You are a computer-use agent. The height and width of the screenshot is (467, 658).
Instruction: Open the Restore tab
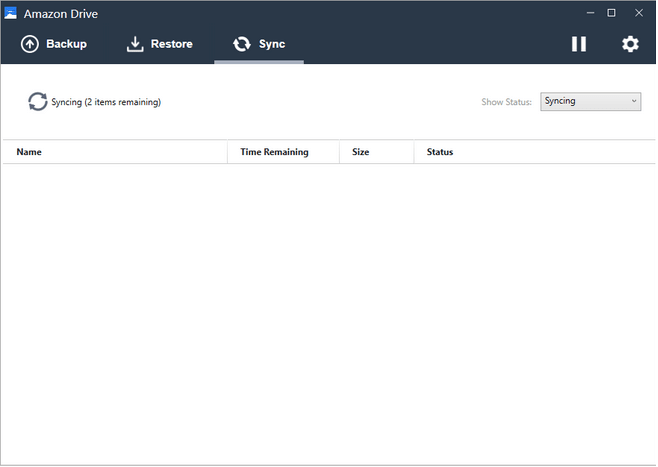pyautogui.click(x=171, y=44)
